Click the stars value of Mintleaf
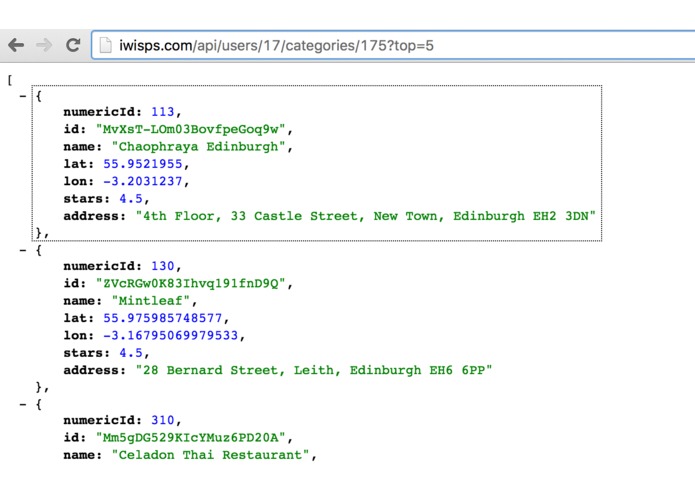This screenshot has height=494, width=695. [131, 353]
